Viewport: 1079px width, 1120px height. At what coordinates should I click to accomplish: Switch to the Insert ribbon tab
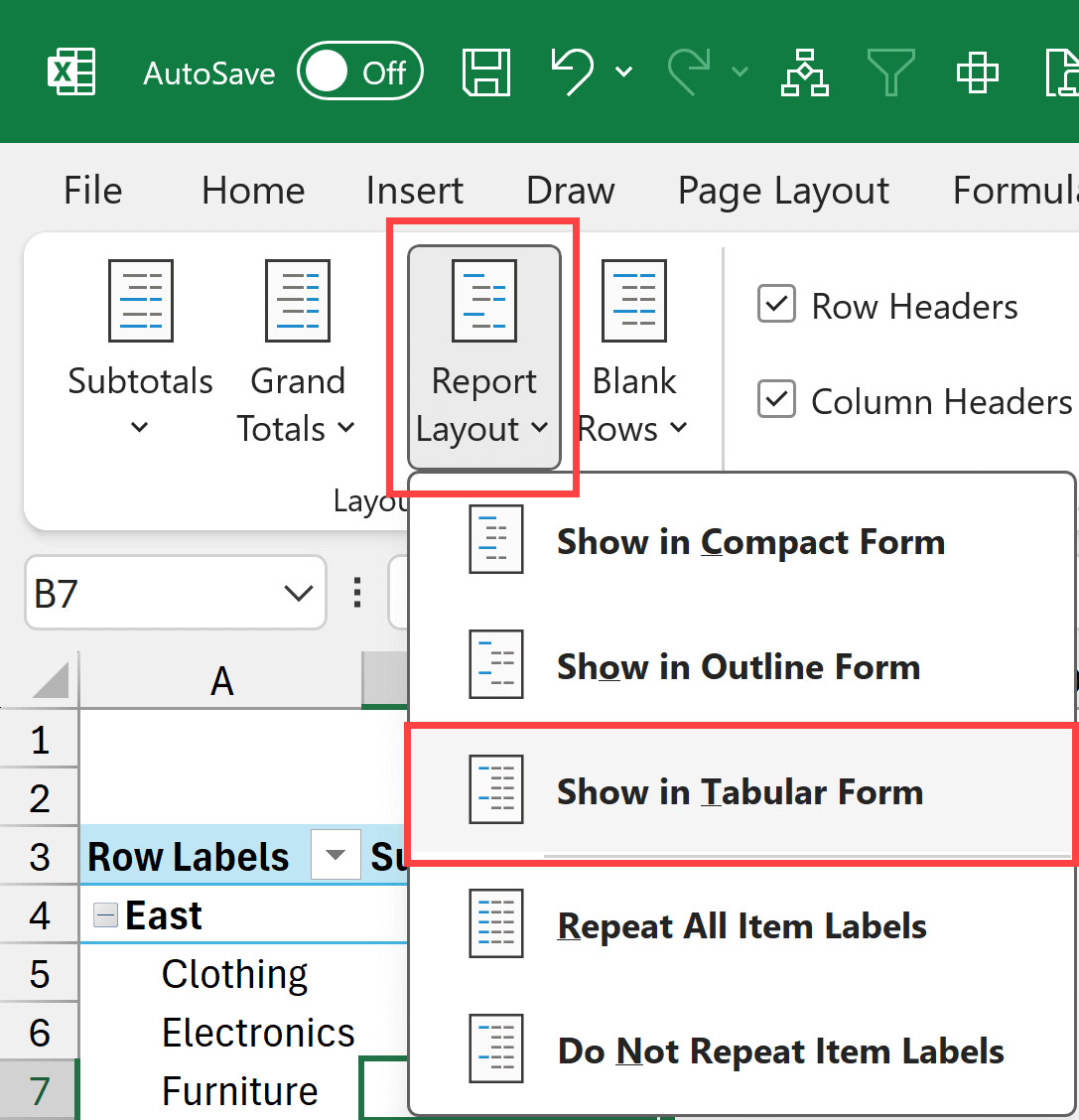414,191
